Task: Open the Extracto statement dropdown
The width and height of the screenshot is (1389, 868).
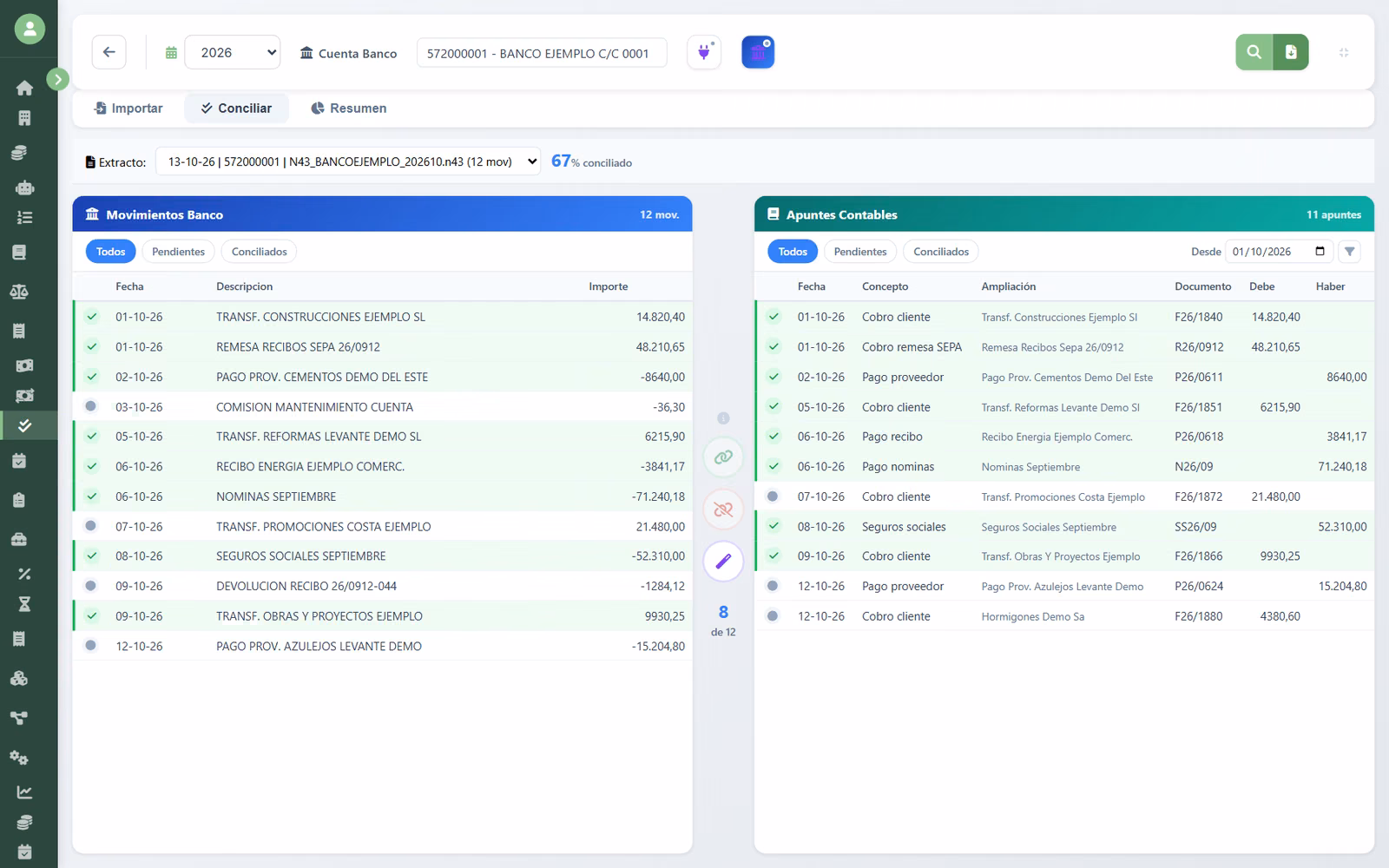Action: coord(348,161)
